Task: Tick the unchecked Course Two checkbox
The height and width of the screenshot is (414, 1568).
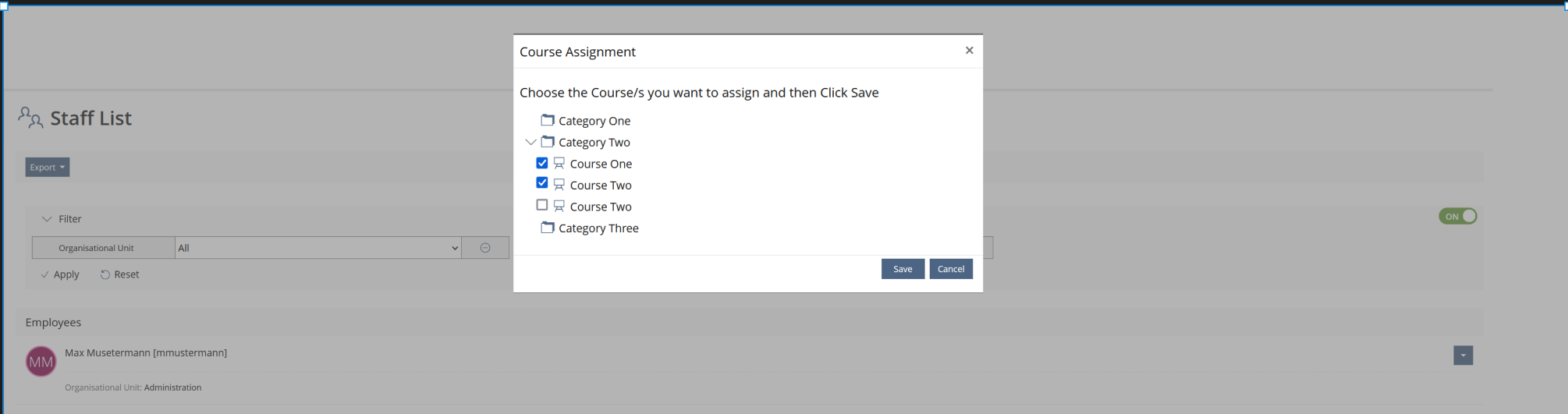Action: tap(542, 205)
